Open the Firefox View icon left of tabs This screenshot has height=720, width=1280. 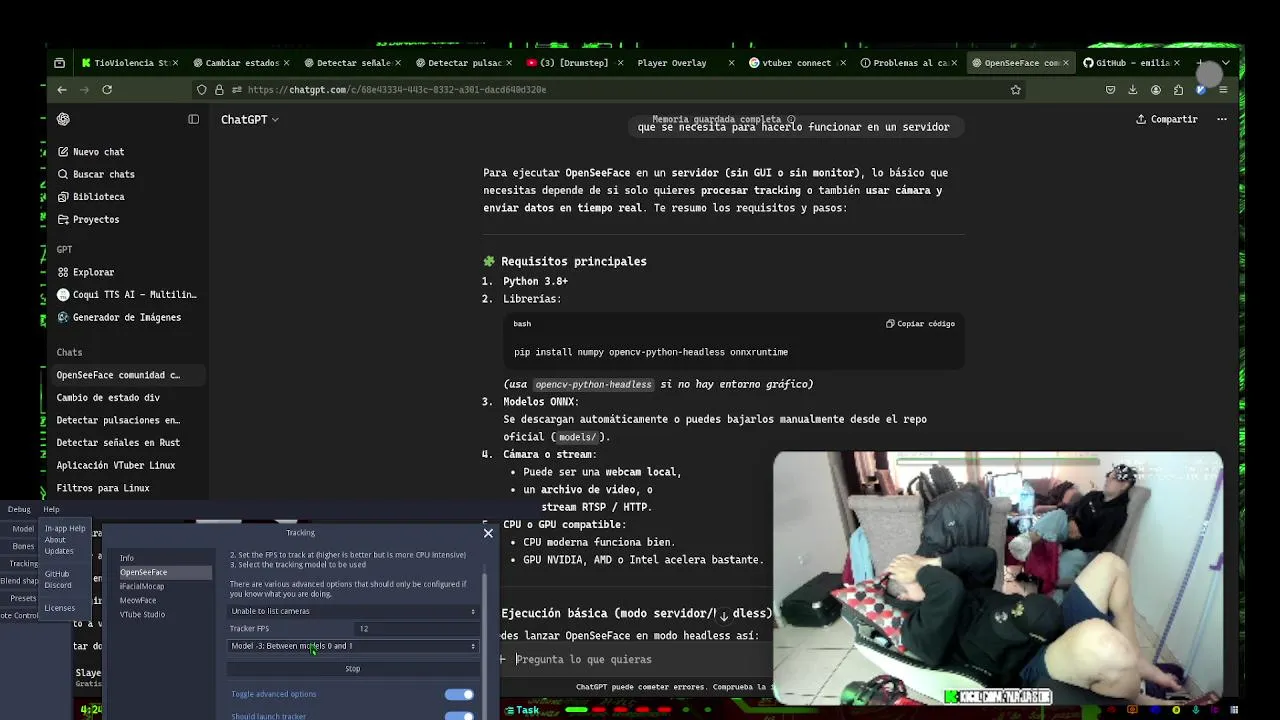pos(59,62)
